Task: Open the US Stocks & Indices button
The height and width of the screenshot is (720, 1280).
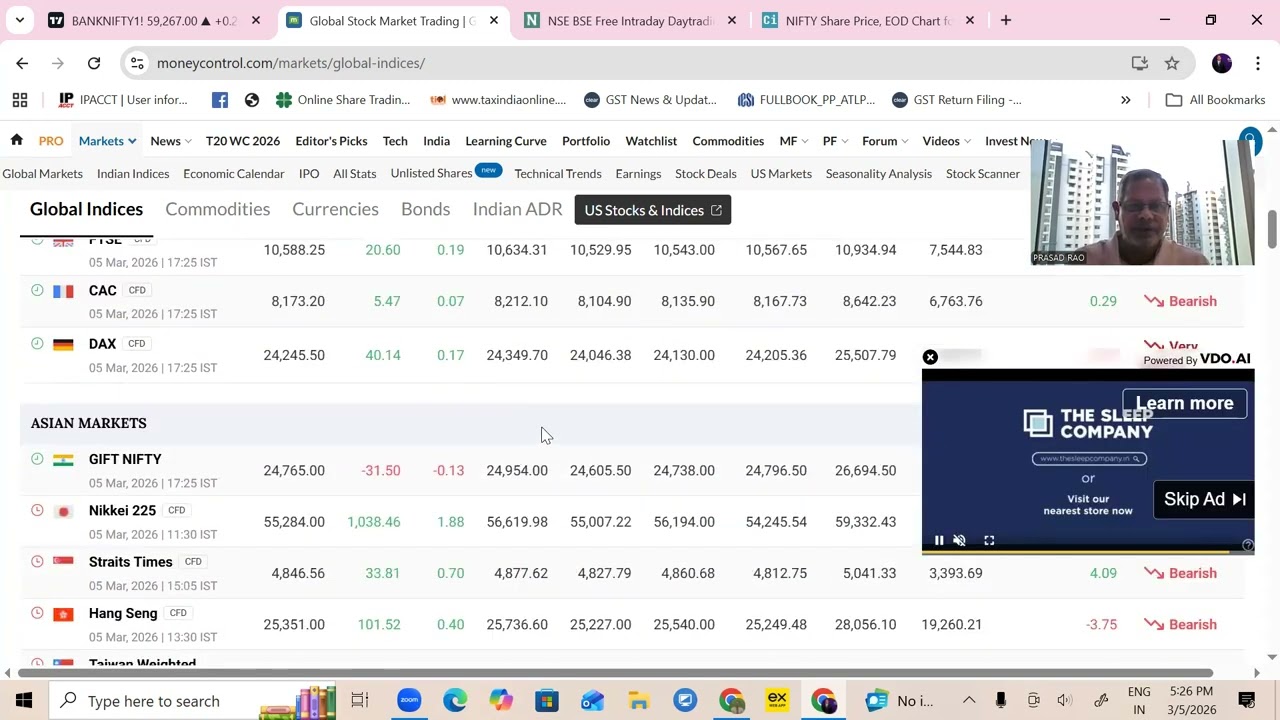Action: pos(653,210)
